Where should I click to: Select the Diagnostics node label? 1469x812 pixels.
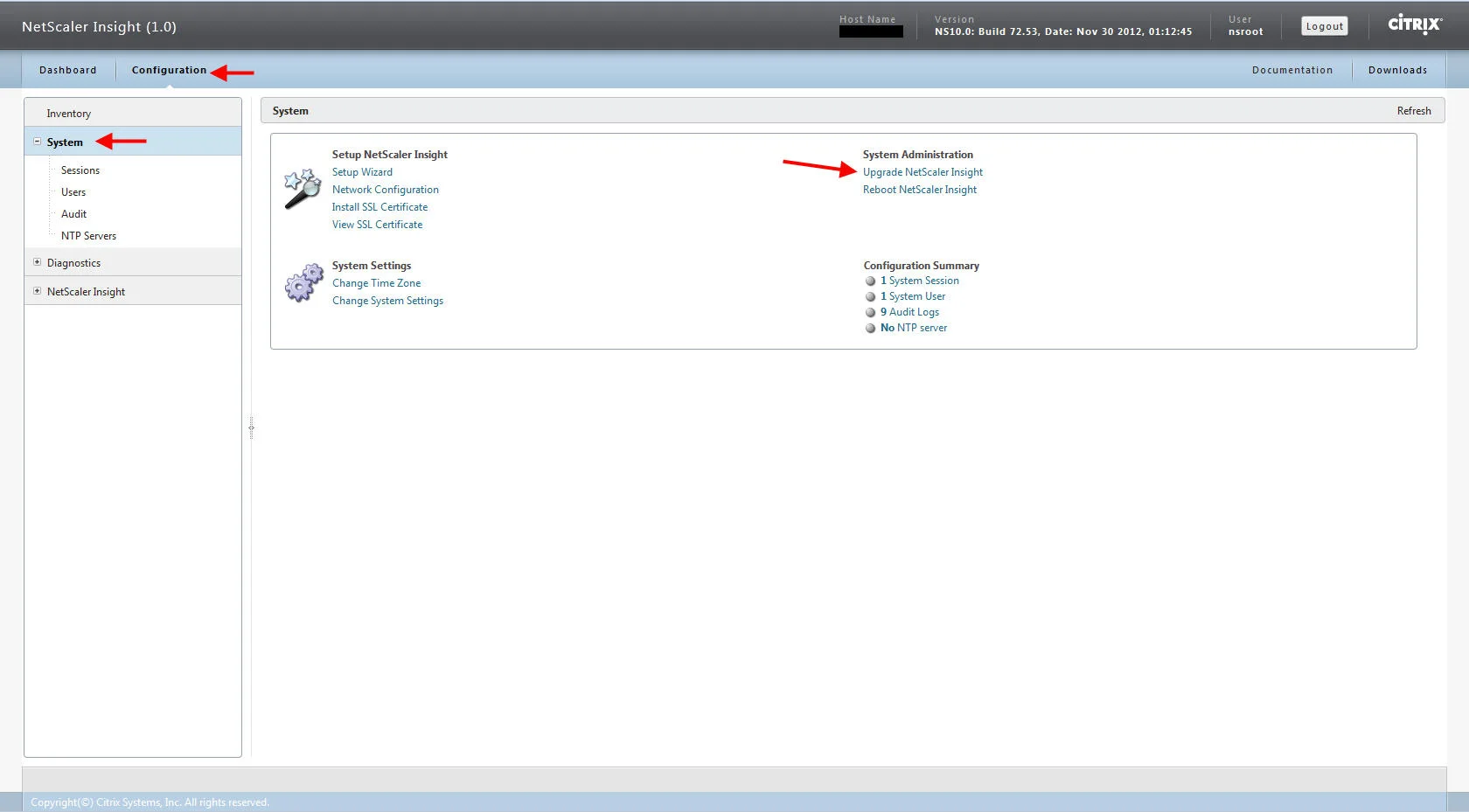(x=73, y=263)
